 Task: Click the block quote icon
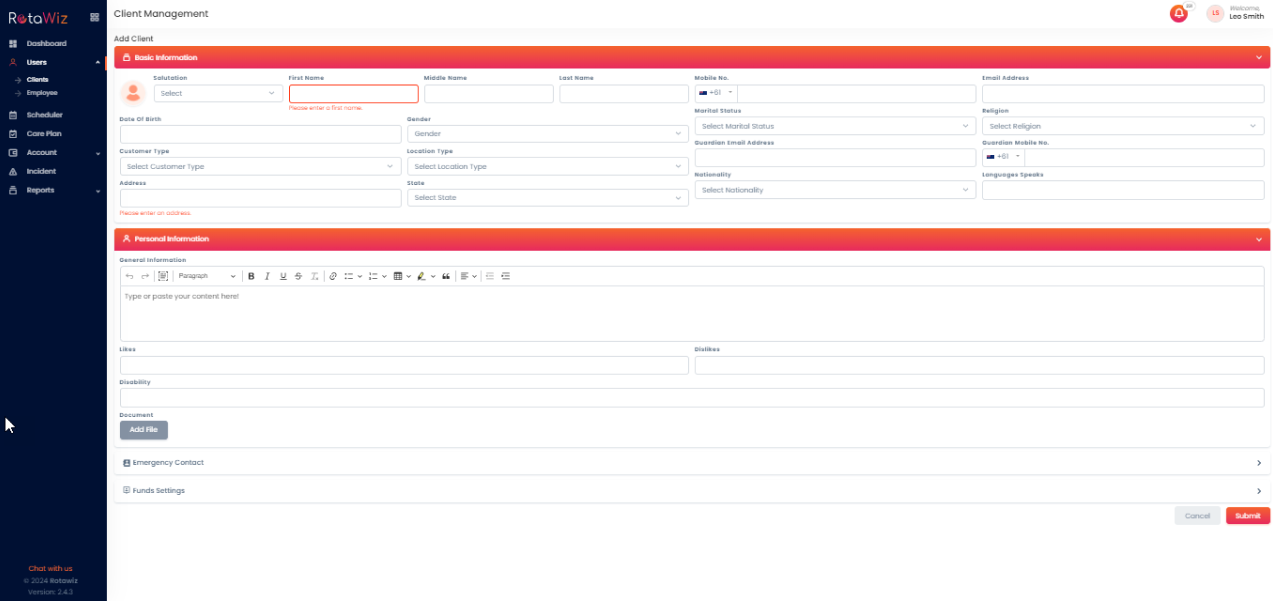click(x=446, y=276)
